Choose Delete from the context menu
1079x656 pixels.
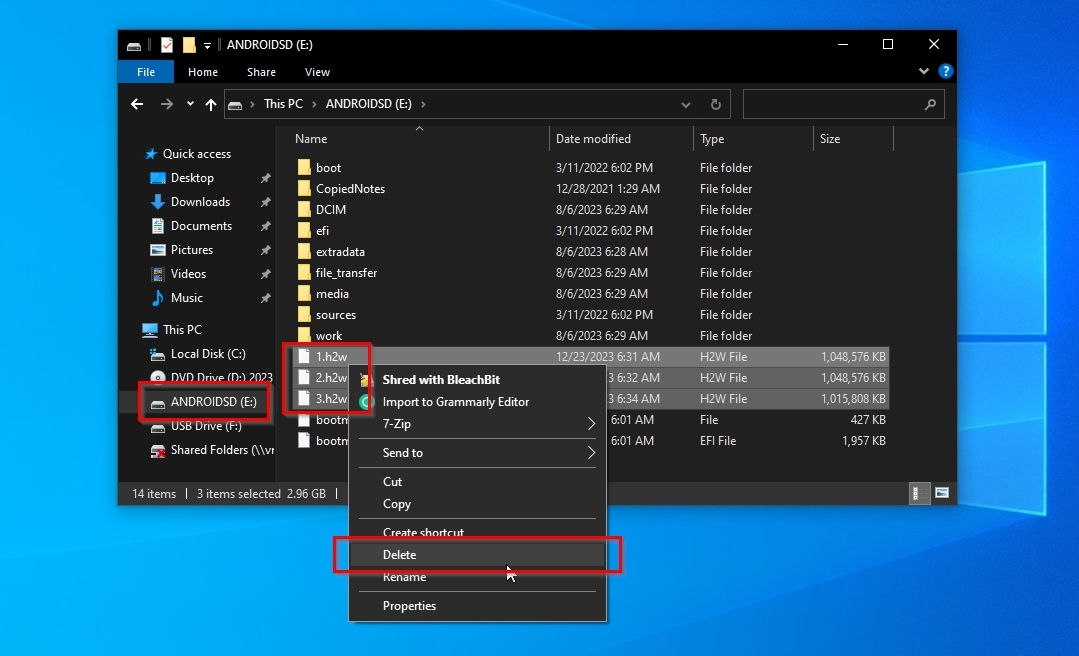[x=400, y=555]
